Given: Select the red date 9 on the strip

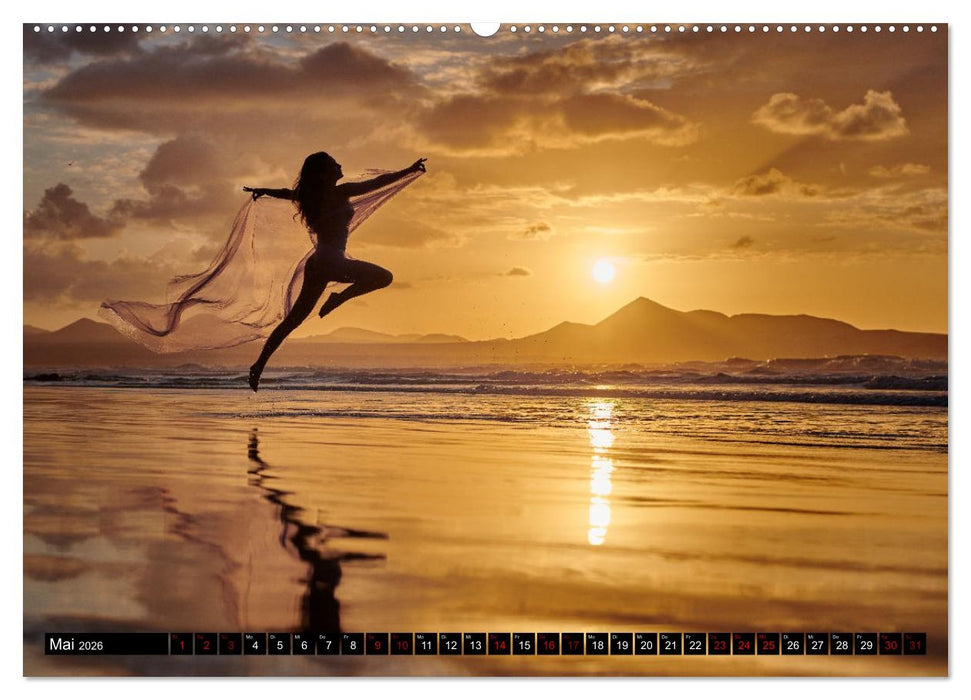Looking at the screenshot, I should coord(377,645).
